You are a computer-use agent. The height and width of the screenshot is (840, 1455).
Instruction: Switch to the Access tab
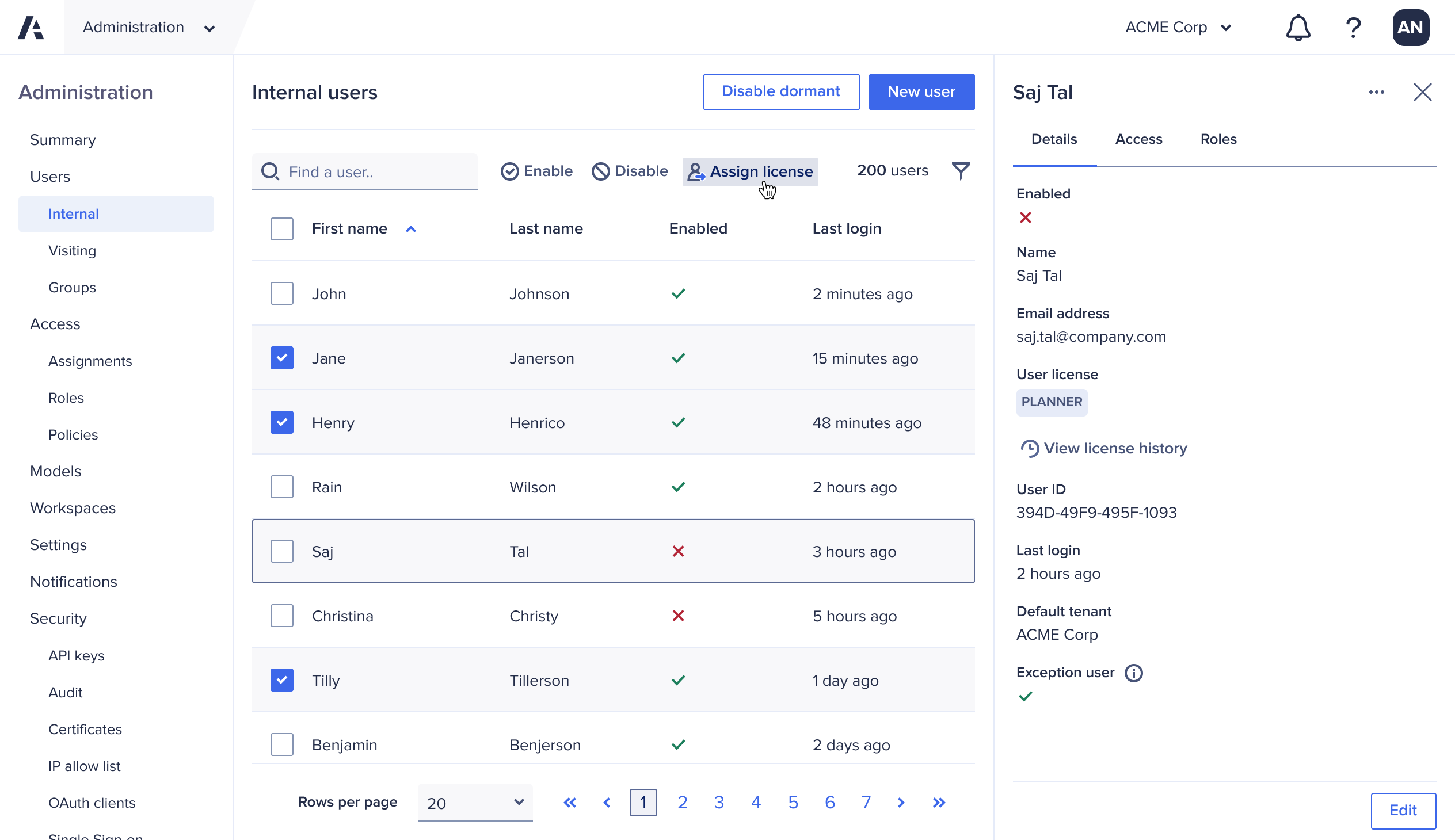pyautogui.click(x=1138, y=139)
